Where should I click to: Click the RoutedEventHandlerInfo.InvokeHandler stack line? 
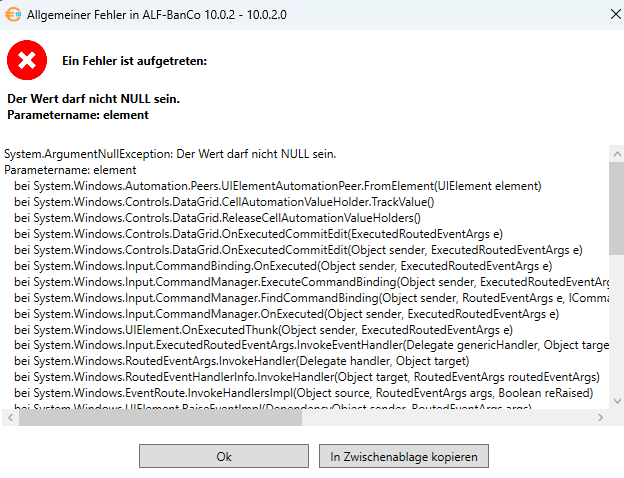tap(307, 377)
